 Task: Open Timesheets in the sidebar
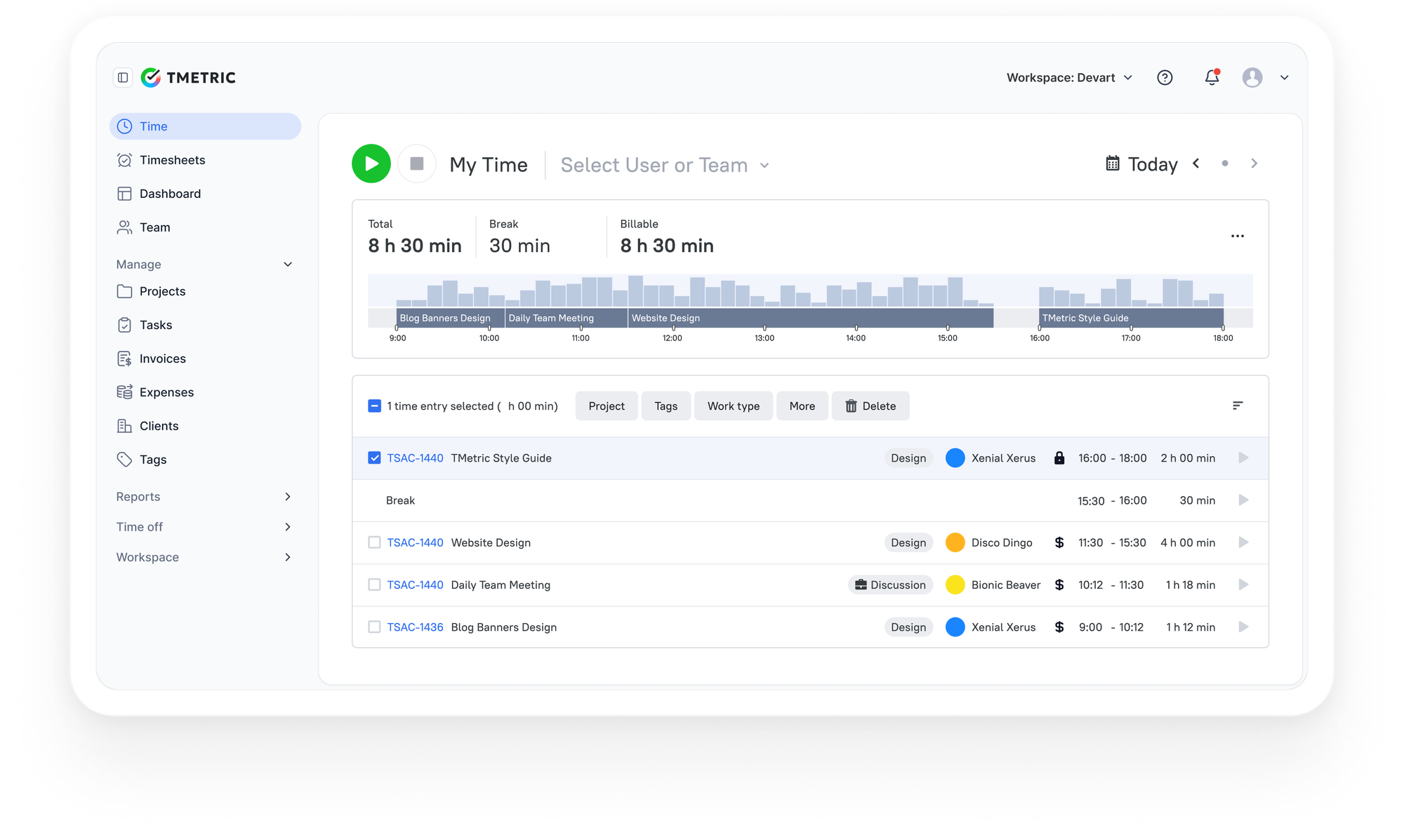point(172,160)
